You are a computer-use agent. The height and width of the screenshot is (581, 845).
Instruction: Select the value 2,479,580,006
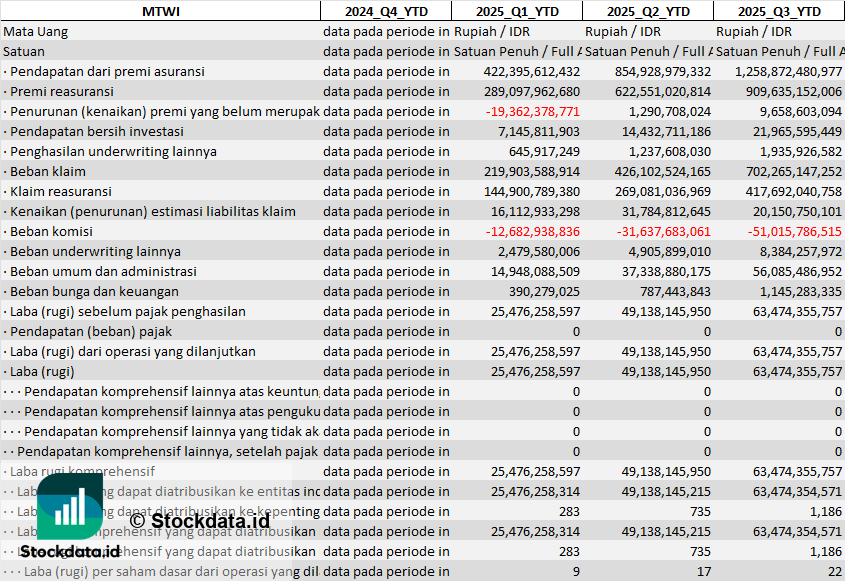point(539,251)
